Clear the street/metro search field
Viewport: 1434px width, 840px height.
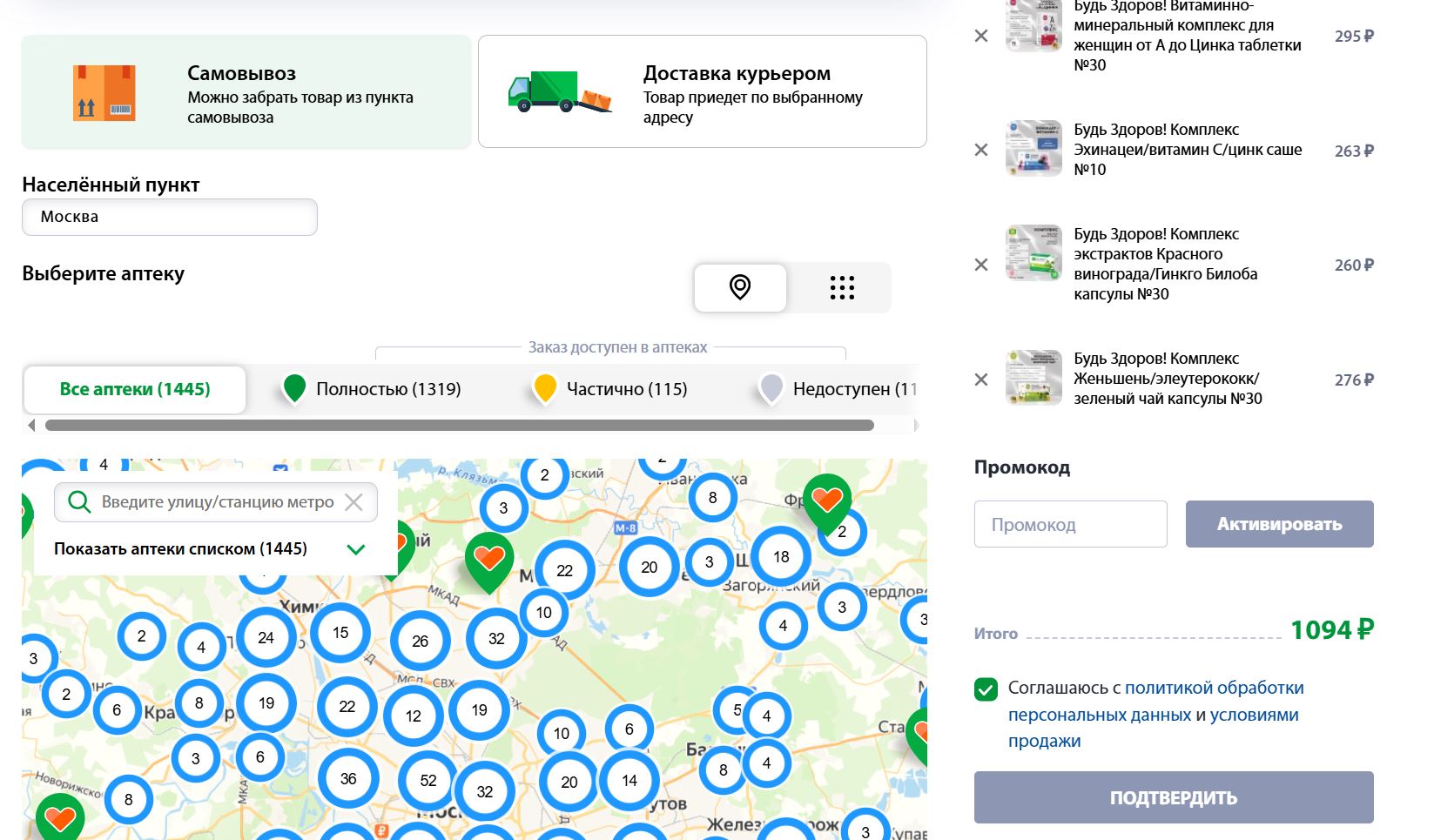coord(353,502)
